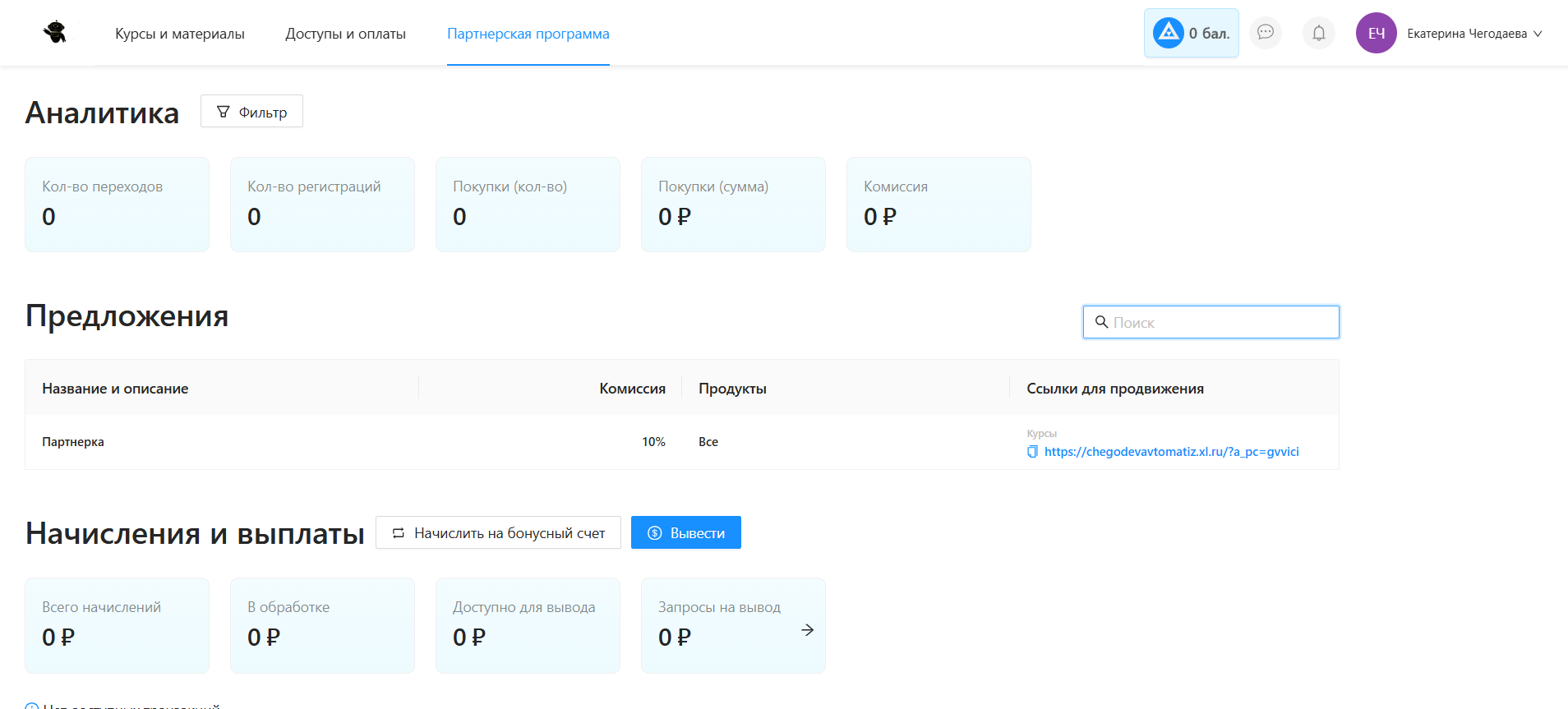This screenshot has width=1568, height=709.
Task: Click Начислить на бонусный счет button
Action: point(498,533)
